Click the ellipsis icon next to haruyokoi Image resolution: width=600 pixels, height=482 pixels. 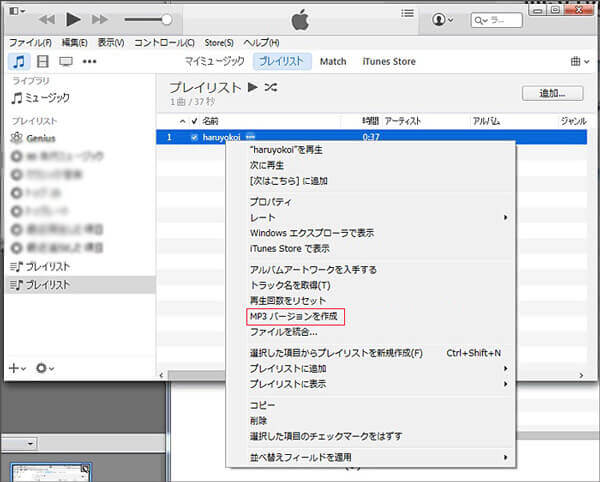(250, 135)
